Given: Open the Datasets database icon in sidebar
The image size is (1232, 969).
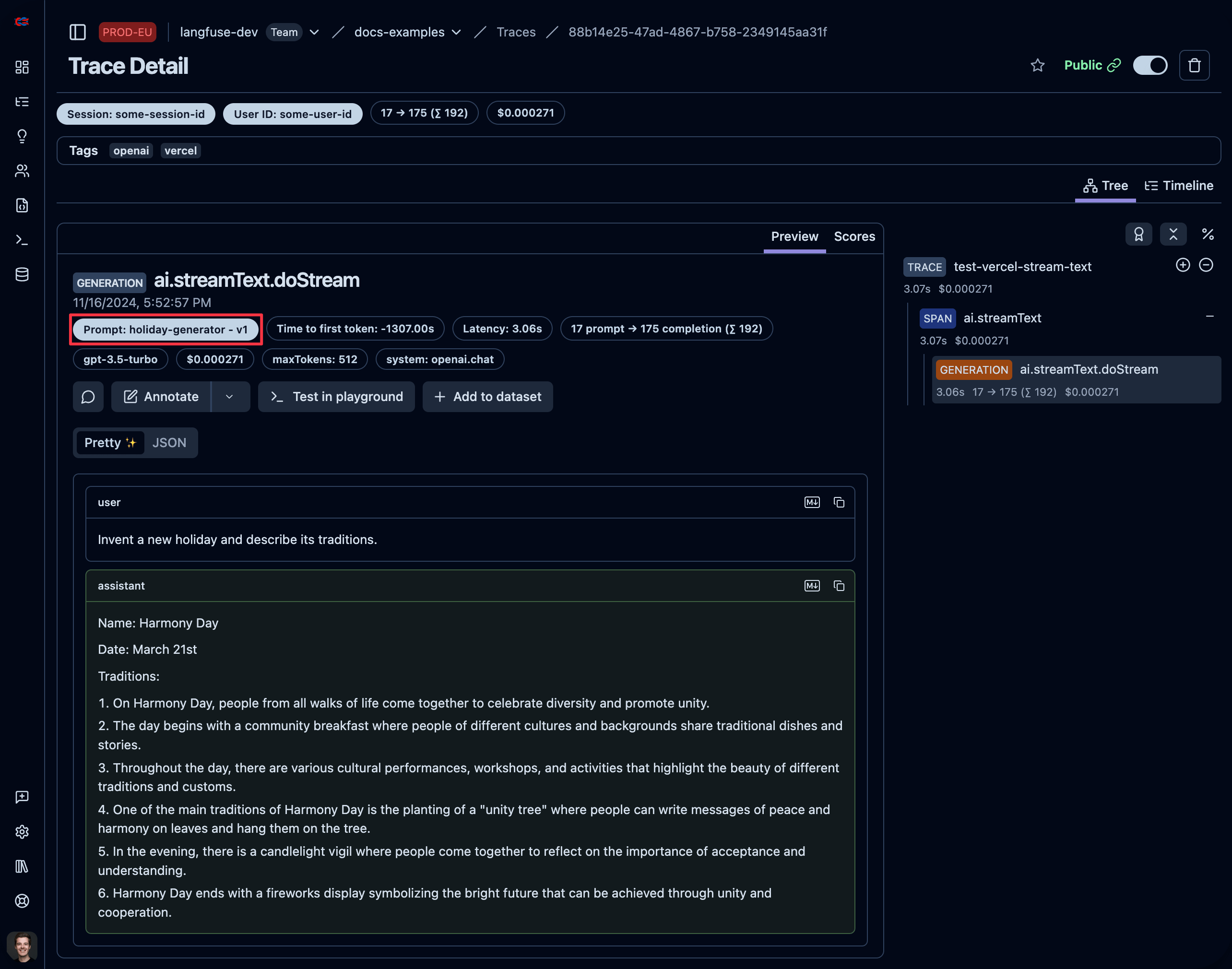Looking at the screenshot, I should [x=22, y=274].
